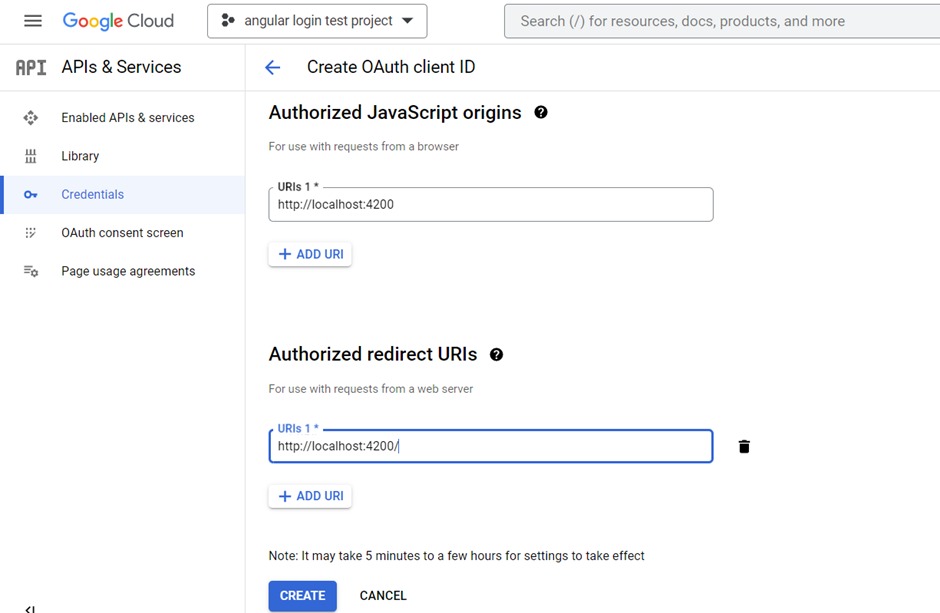The image size is (940, 613).
Task: Go back using the arrow beside Create OAuth client ID
Action: point(272,67)
